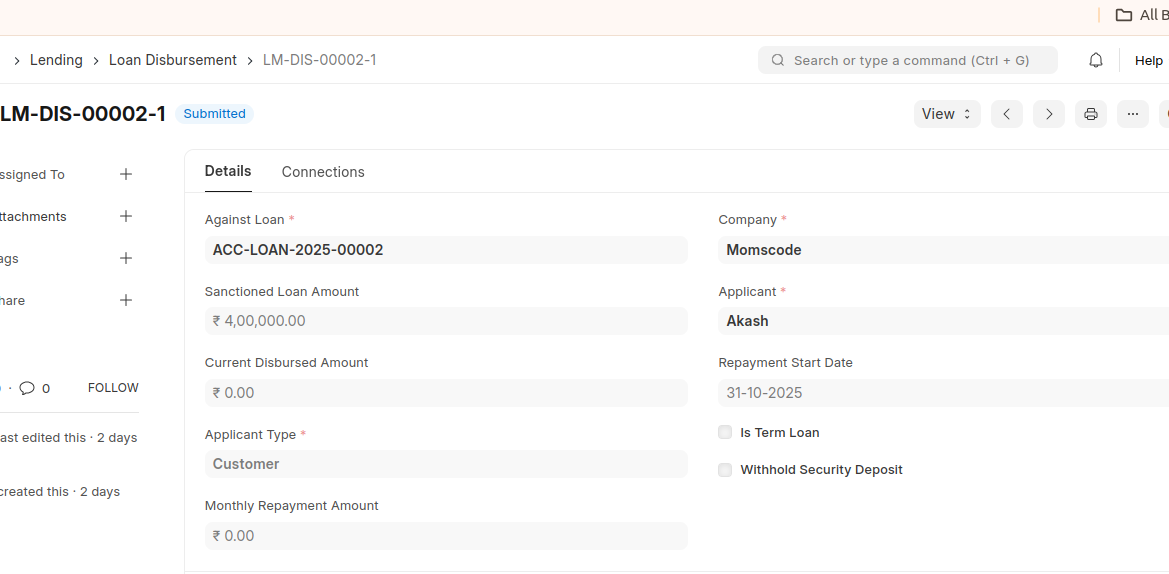
Task: Open the Help menu
Action: [1148, 60]
